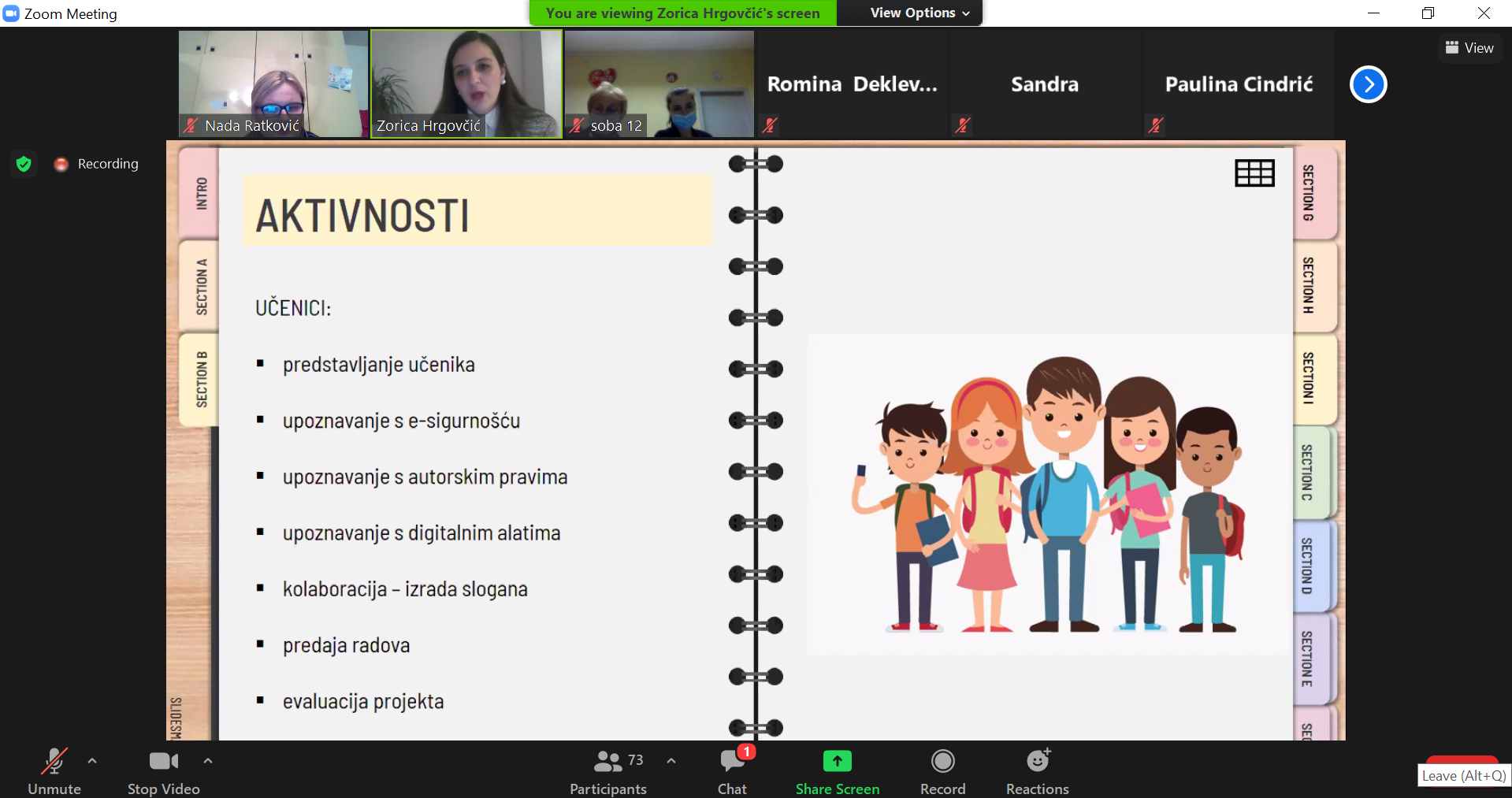The image size is (1512, 798).
Task: Open the Participants panel
Action: (608, 772)
